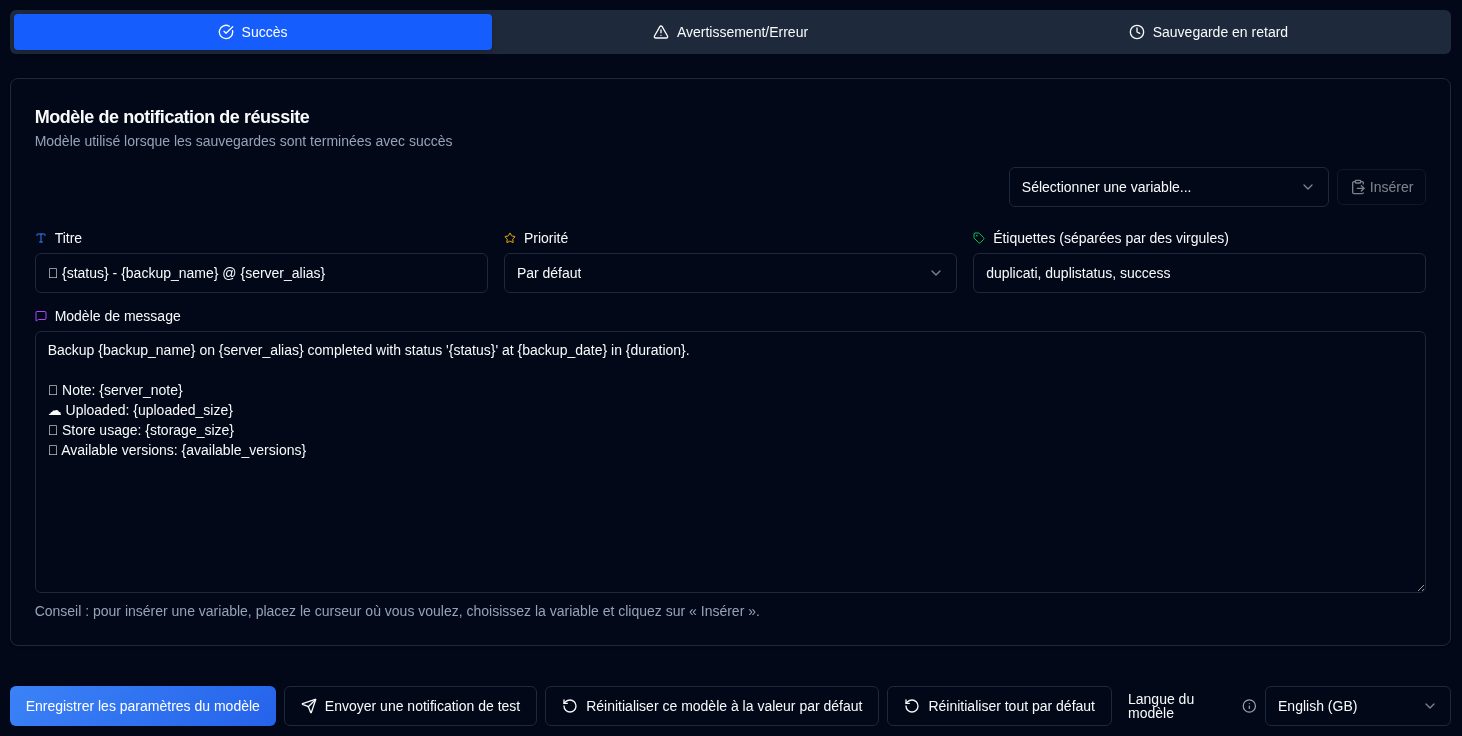Click the chevron of the variable selector
This screenshot has height=736, width=1462.
point(1308,187)
